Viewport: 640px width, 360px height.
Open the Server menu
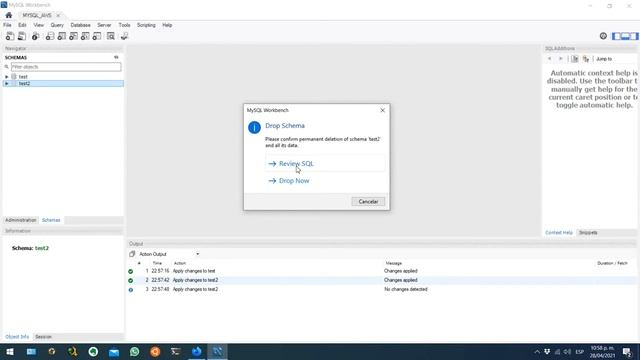[104, 25]
